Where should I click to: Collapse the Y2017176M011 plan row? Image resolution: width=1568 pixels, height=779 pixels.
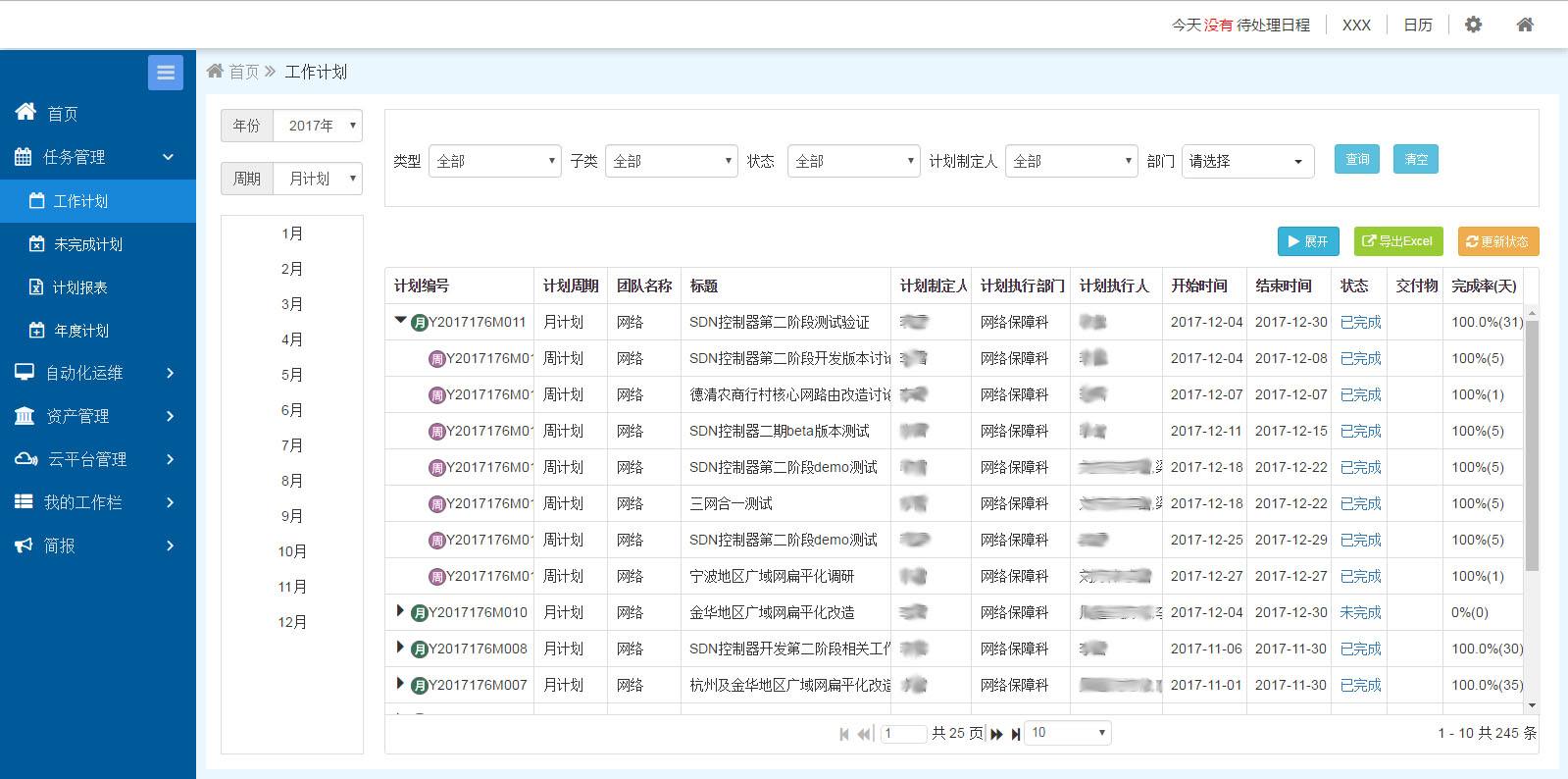pos(400,320)
